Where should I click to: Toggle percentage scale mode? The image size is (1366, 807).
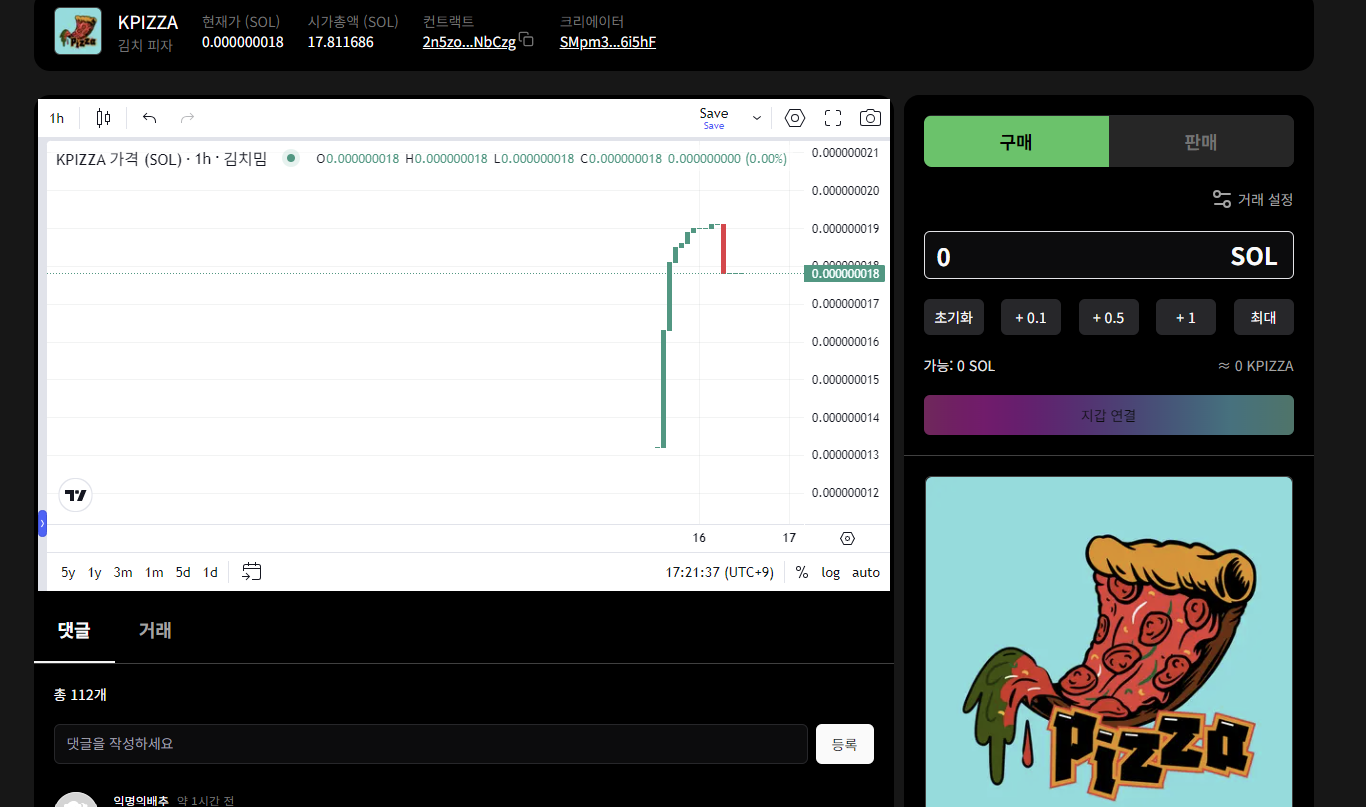(802, 572)
